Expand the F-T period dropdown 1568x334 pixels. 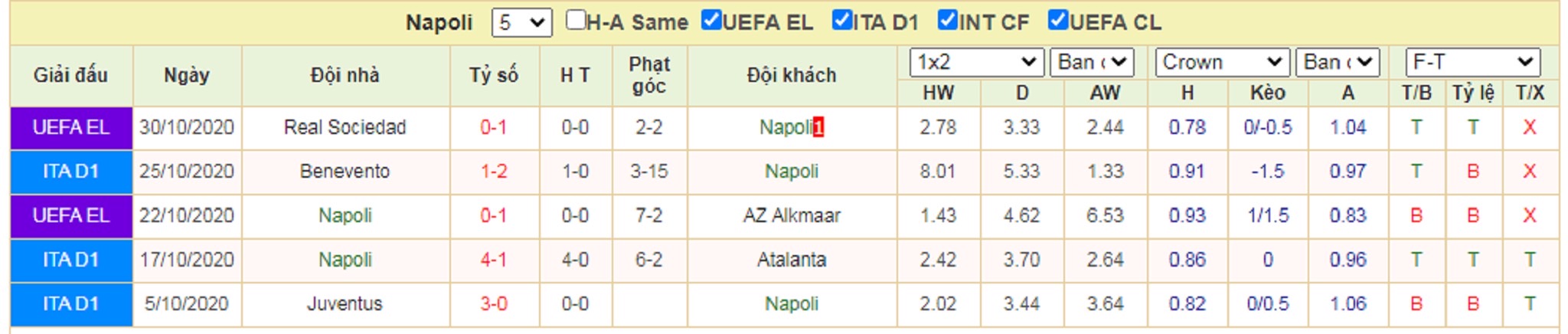1473,62
